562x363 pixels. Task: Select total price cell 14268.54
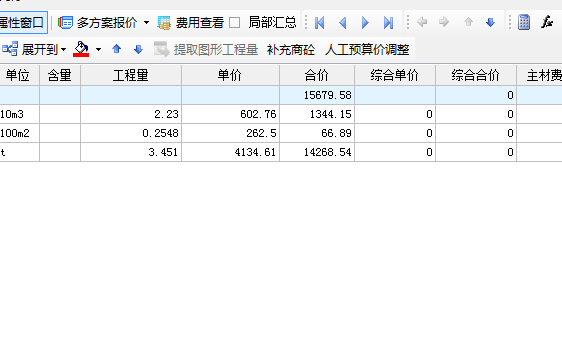pyautogui.click(x=317, y=152)
